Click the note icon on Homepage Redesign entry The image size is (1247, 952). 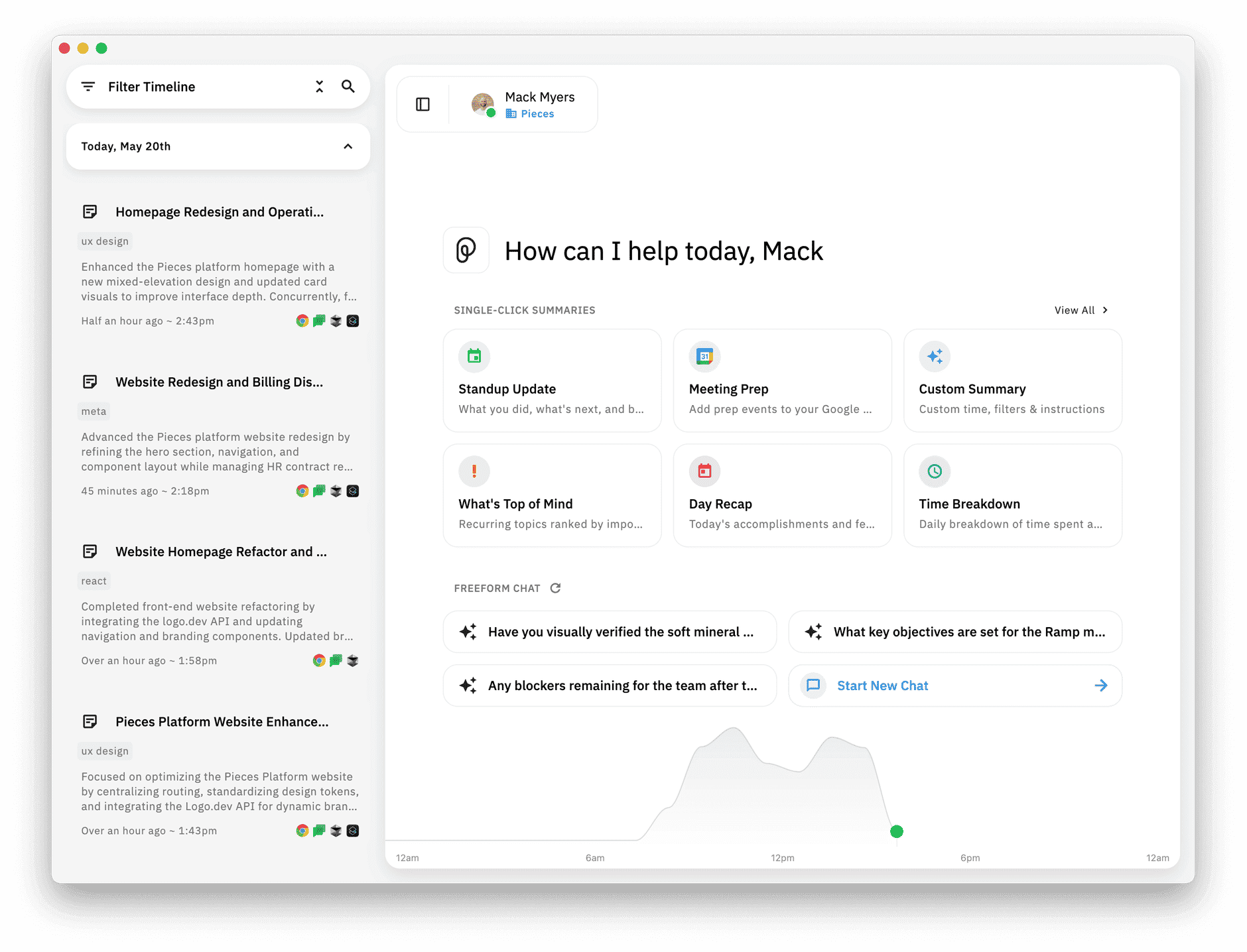(x=90, y=212)
